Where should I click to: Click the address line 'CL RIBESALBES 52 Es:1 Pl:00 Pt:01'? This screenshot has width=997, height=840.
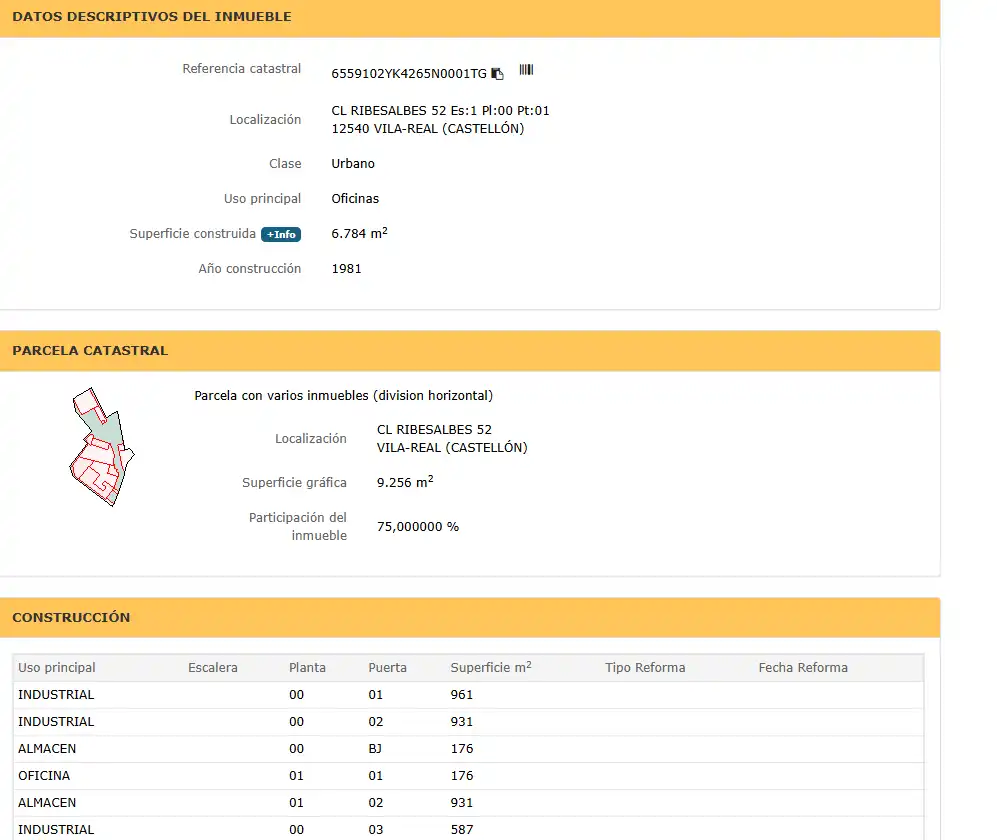click(440, 111)
